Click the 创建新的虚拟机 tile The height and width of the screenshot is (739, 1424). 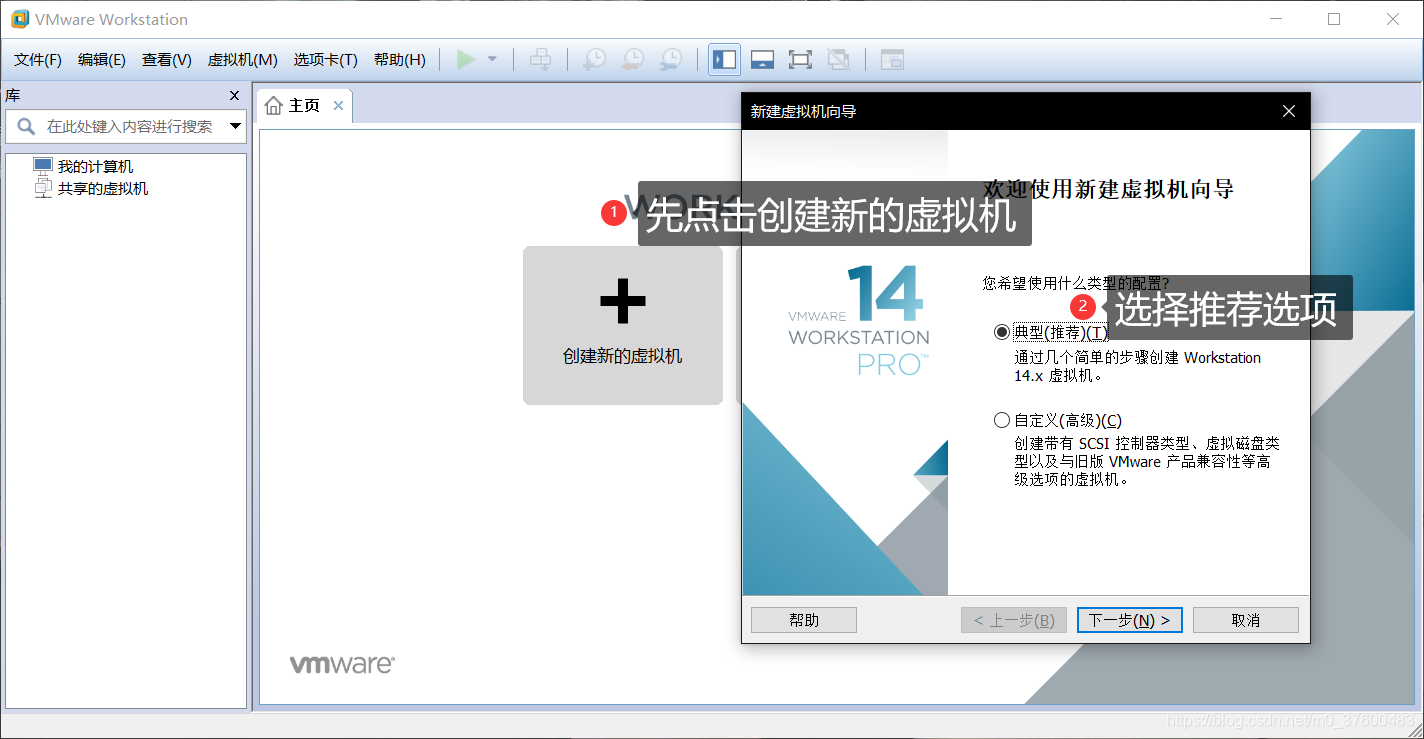coord(622,326)
